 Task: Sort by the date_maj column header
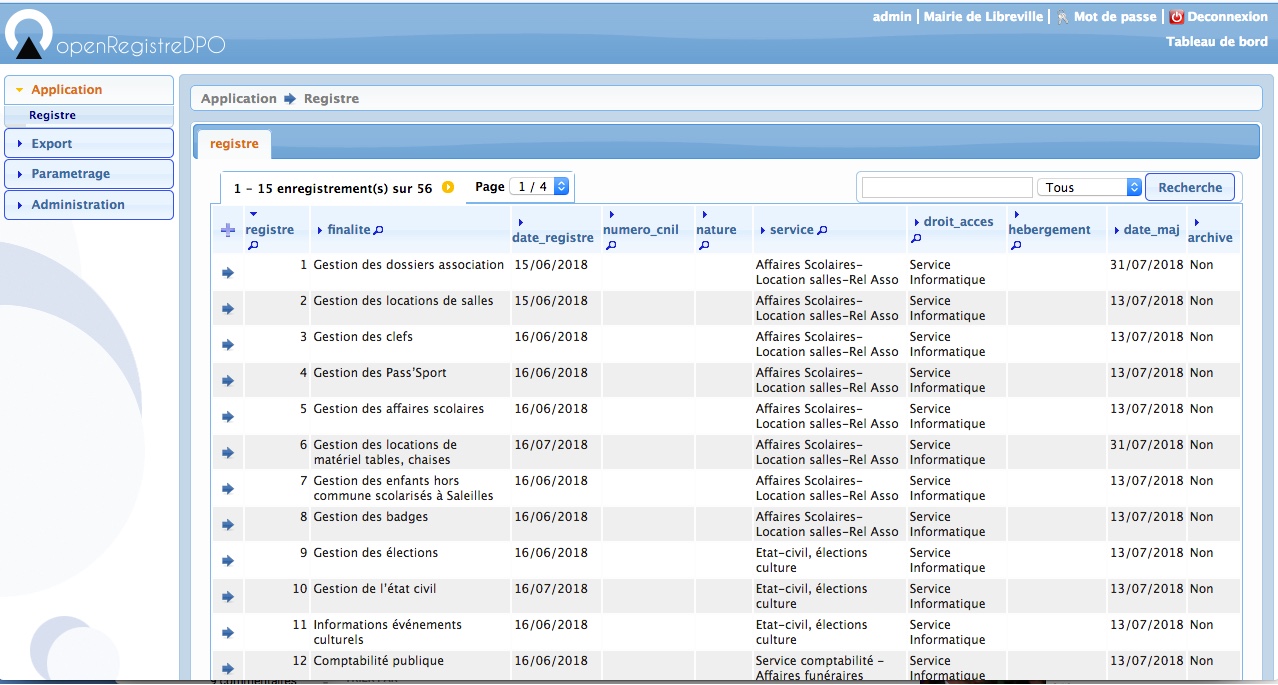point(1152,230)
